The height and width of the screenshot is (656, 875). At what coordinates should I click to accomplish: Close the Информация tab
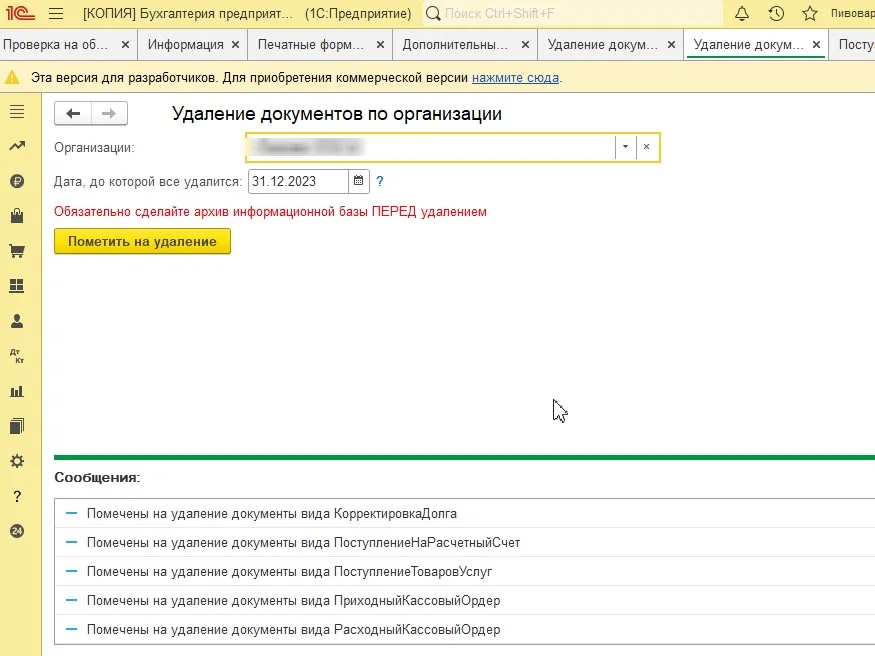pos(235,45)
